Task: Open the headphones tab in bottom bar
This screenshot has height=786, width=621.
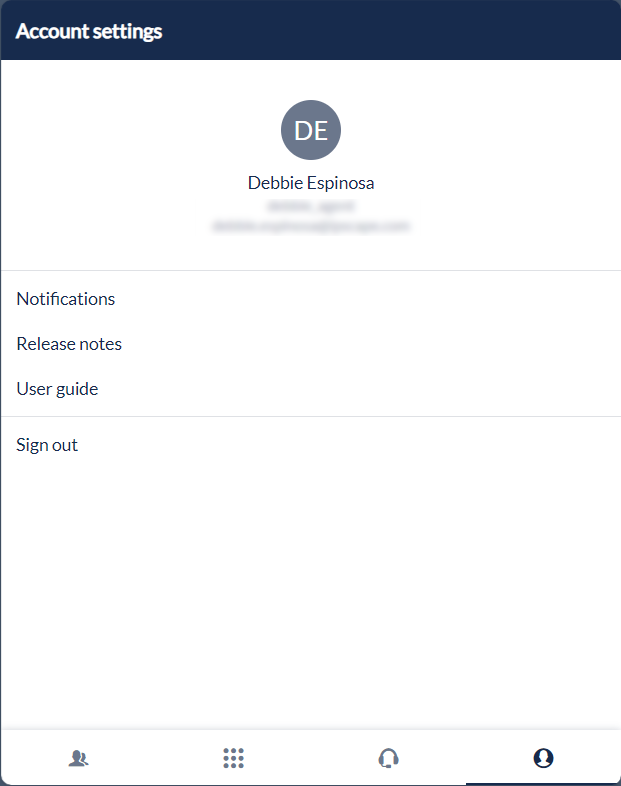Action: click(x=389, y=758)
